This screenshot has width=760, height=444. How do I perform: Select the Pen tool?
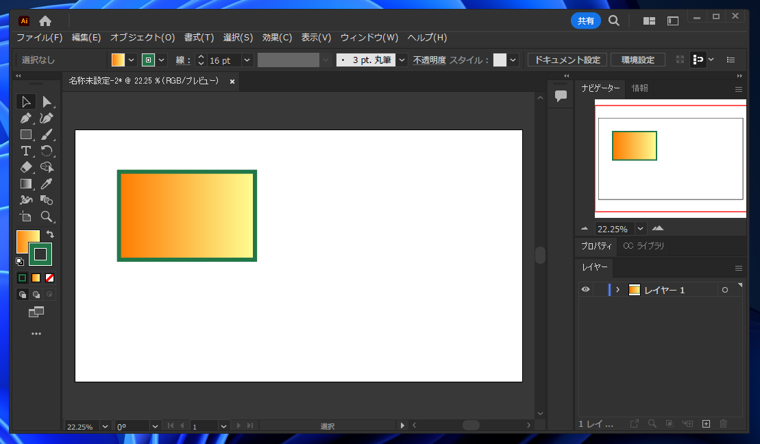26,118
